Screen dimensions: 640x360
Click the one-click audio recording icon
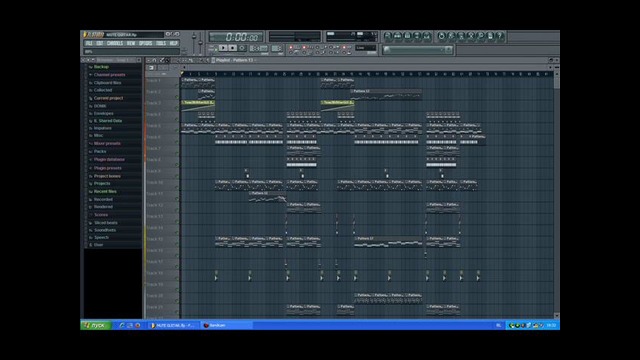pos(480,36)
